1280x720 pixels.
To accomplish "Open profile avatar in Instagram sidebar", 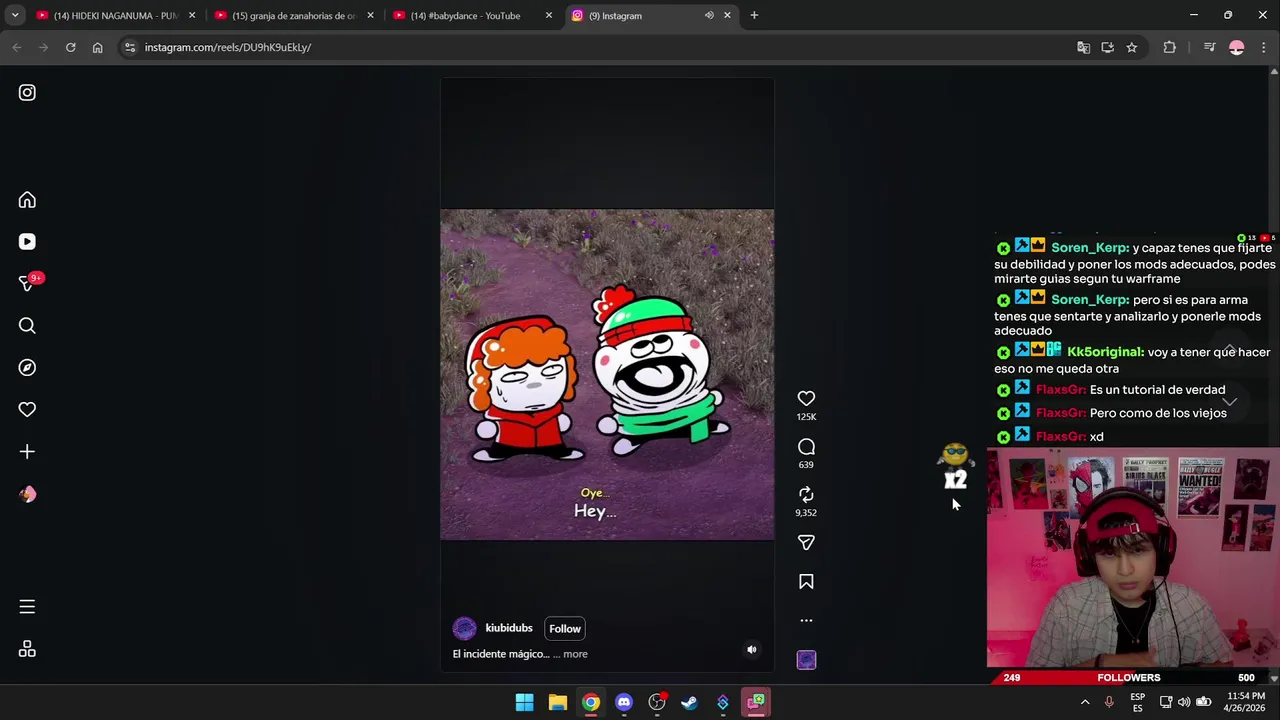I will pos(27,494).
